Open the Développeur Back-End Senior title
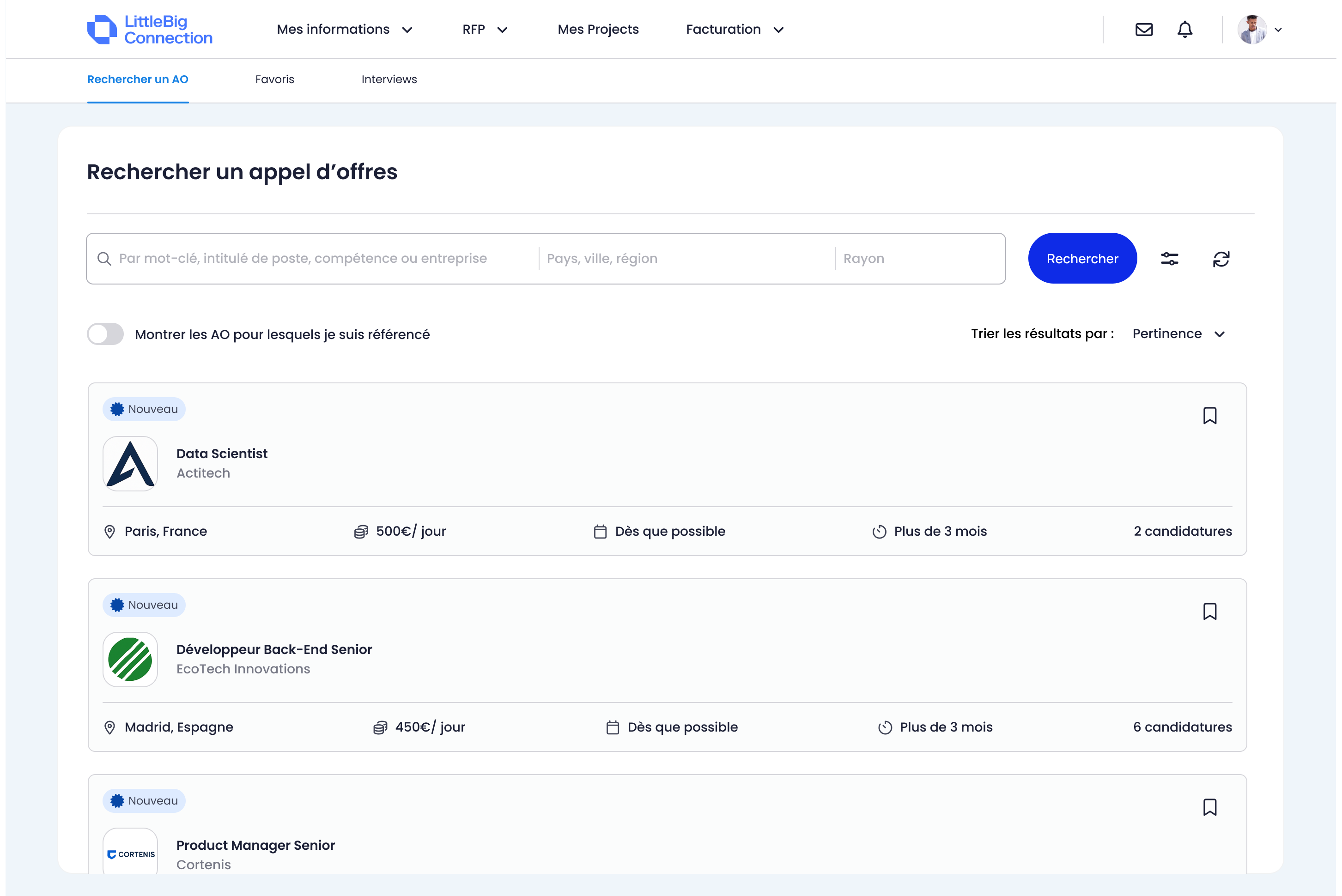Image resolution: width=1342 pixels, height=896 pixels. pos(274,650)
